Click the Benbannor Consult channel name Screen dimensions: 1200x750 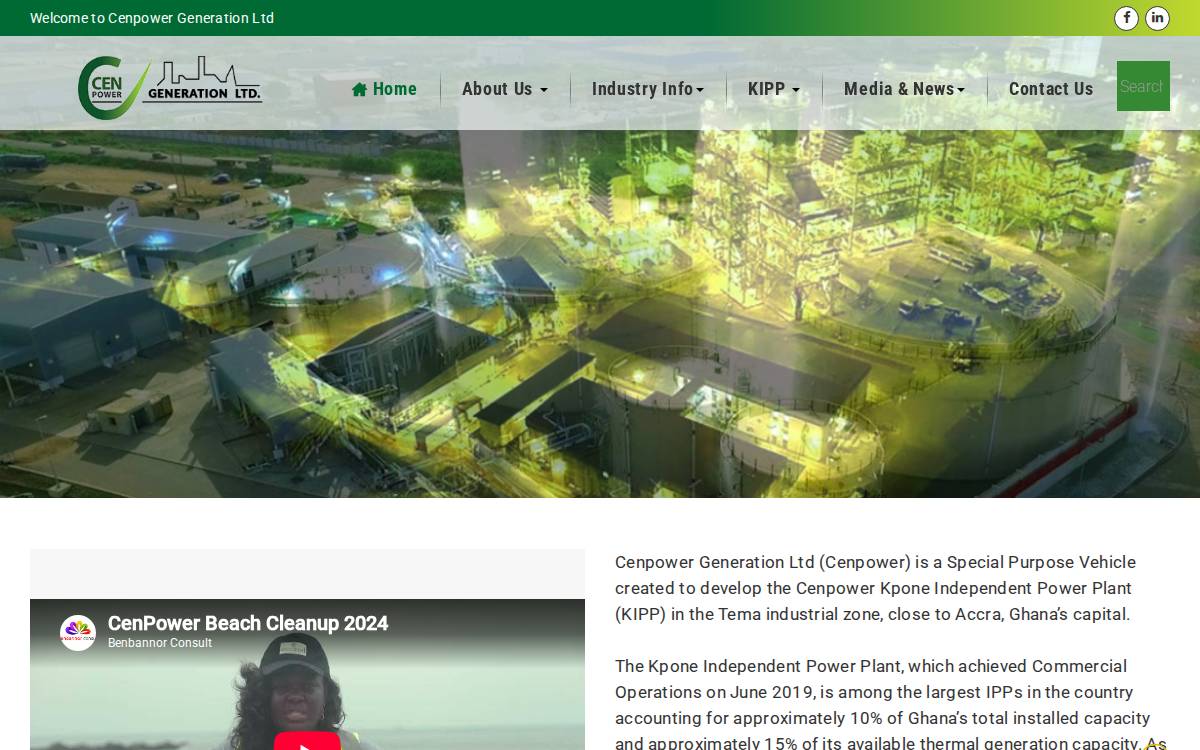[x=160, y=643]
